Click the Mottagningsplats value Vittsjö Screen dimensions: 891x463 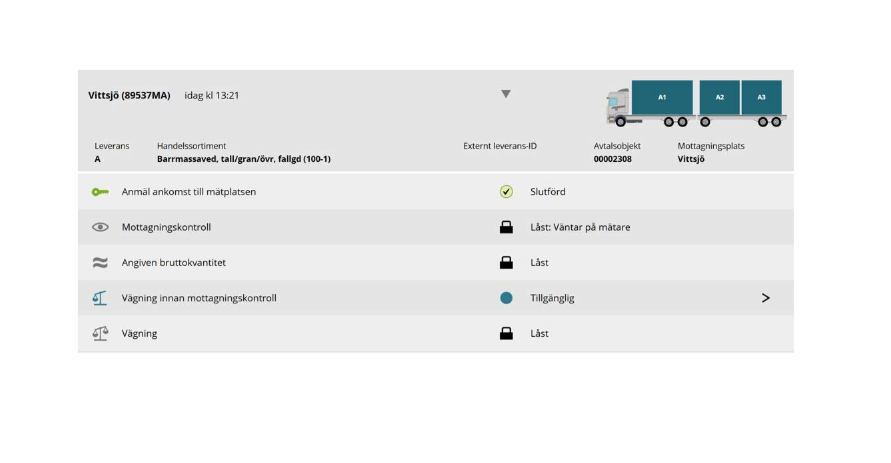click(x=691, y=159)
